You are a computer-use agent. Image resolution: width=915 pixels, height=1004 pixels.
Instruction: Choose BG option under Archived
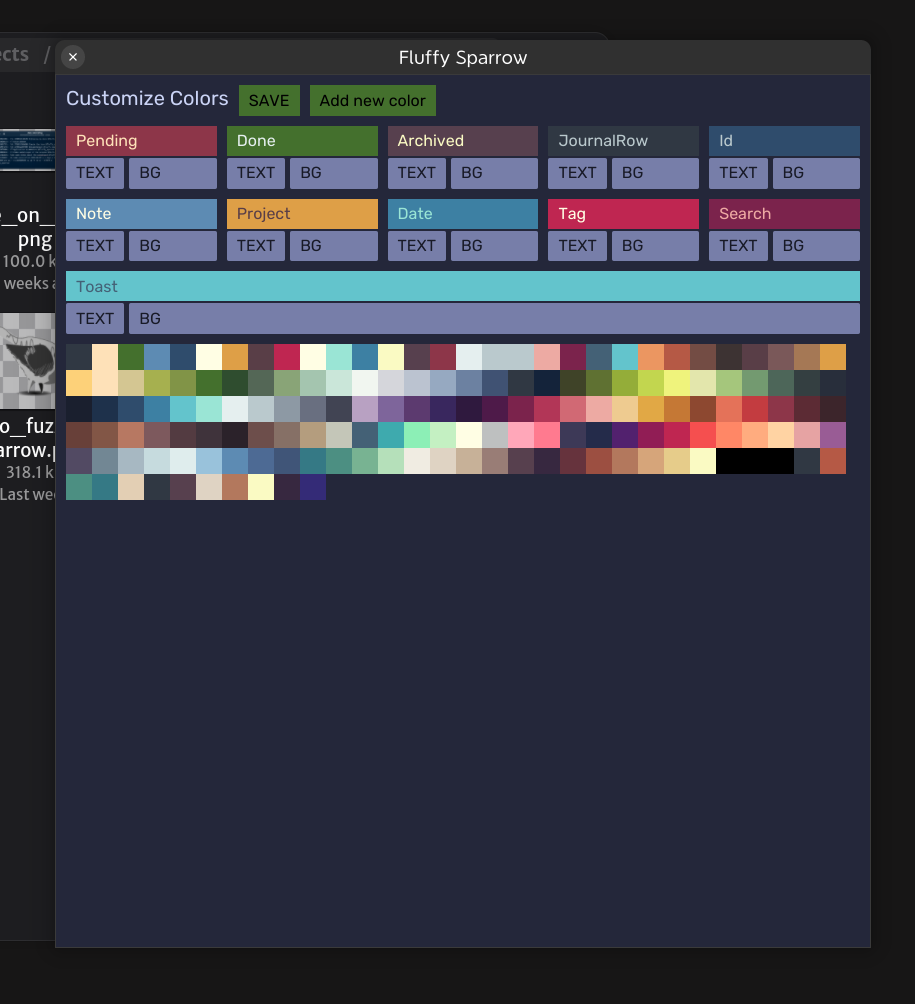pos(494,173)
